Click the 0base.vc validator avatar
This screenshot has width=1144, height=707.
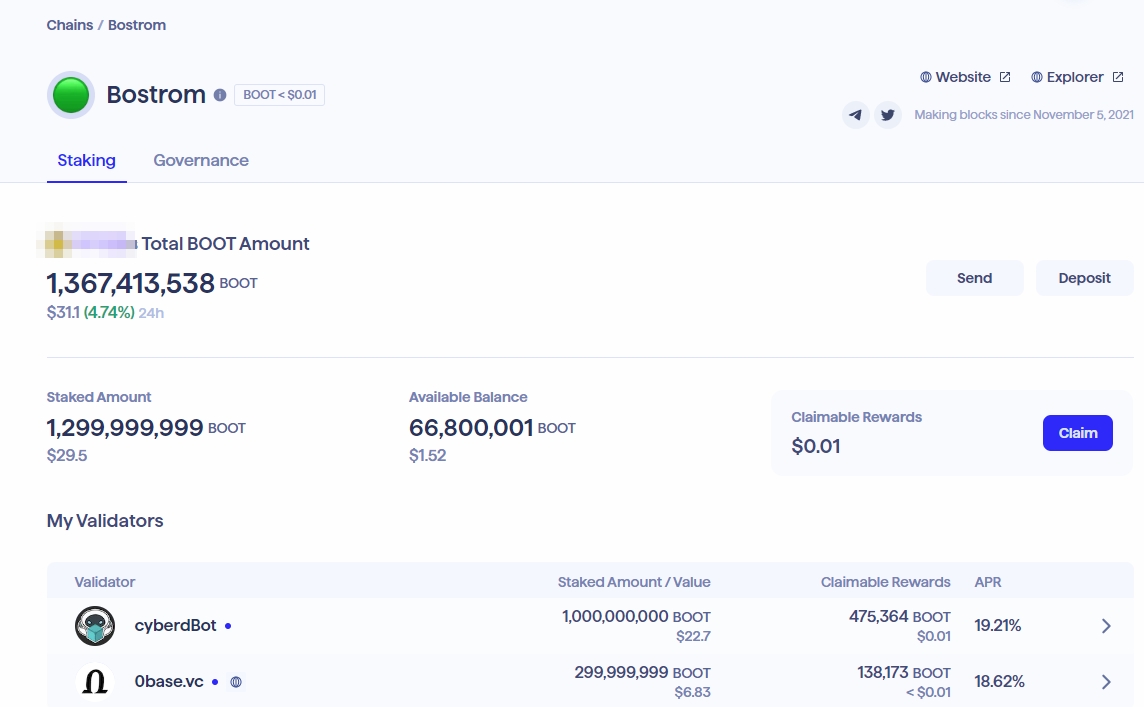[95, 681]
